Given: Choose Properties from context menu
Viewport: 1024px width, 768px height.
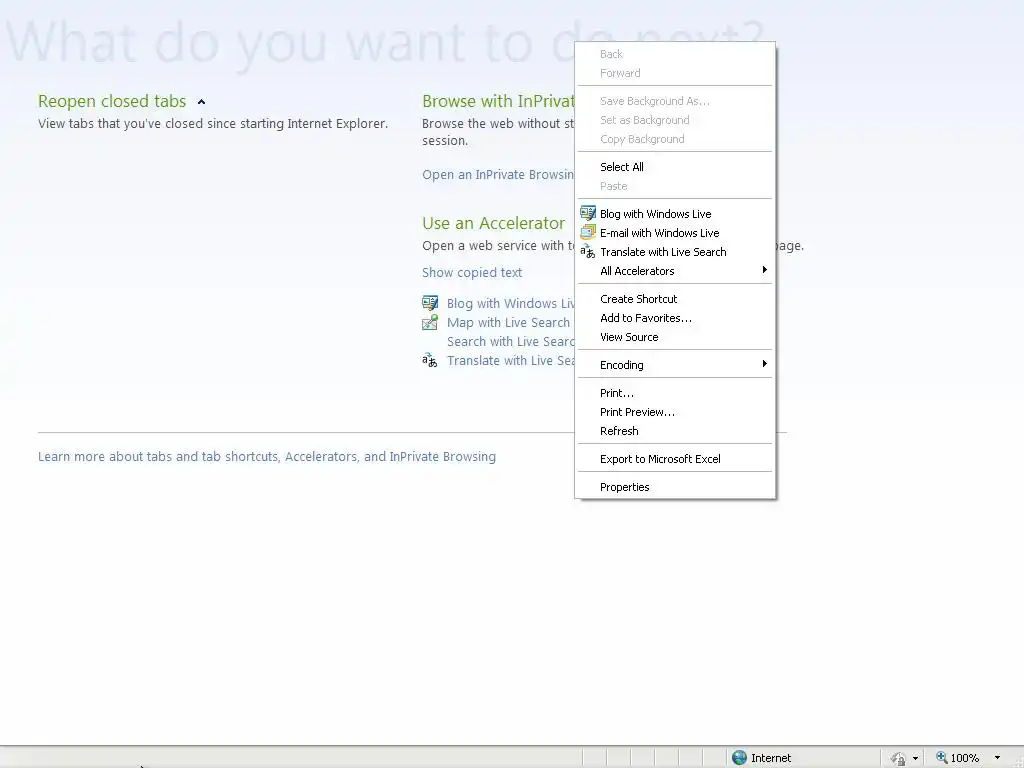Looking at the screenshot, I should [675, 487].
